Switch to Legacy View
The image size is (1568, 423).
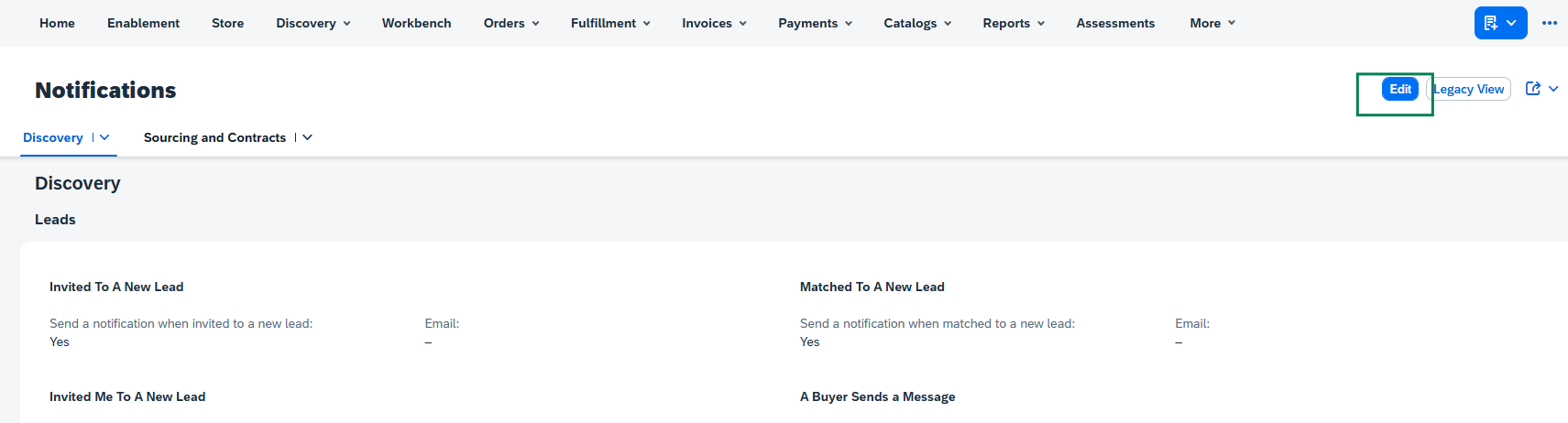[1469, 89]
